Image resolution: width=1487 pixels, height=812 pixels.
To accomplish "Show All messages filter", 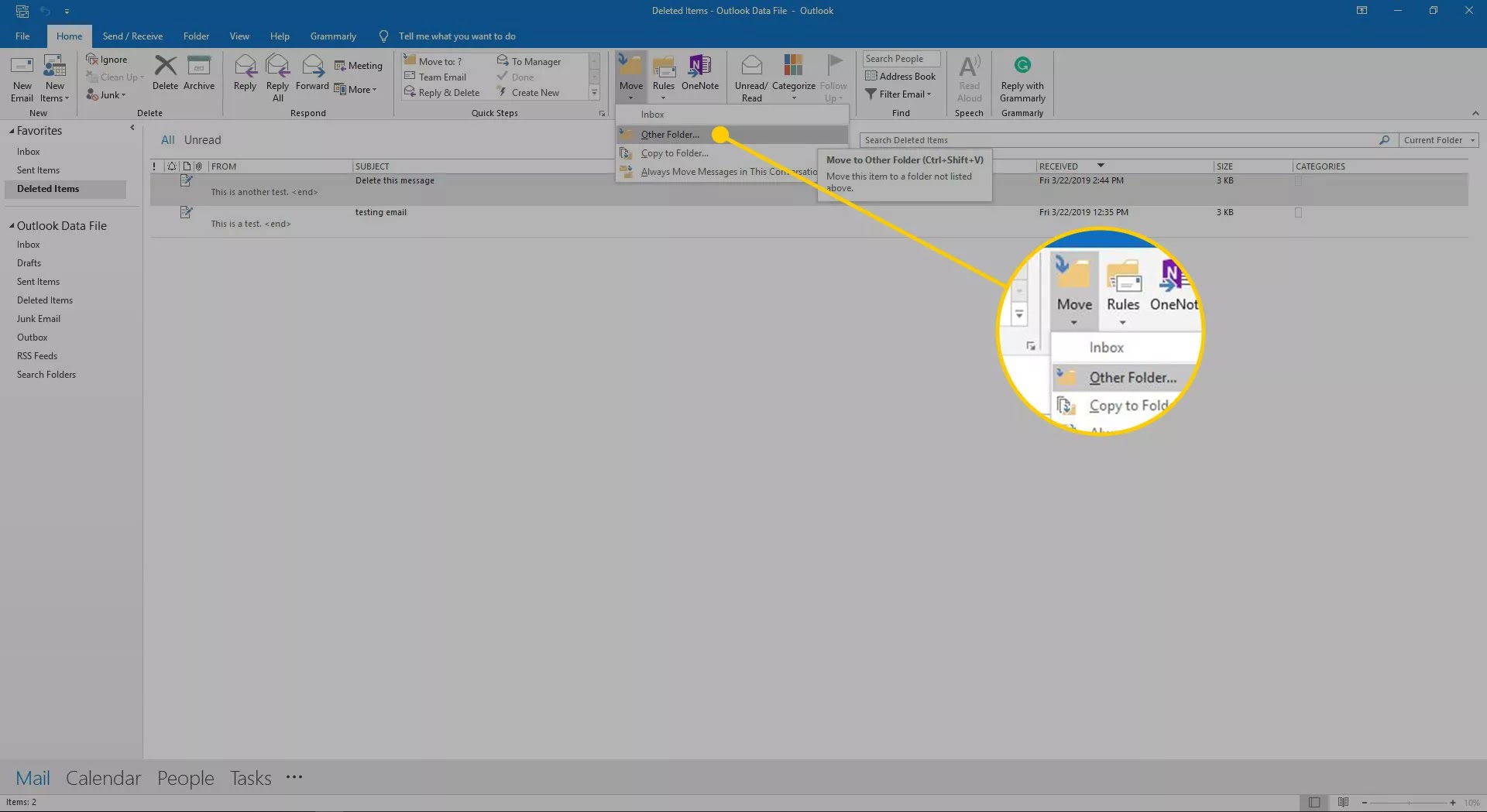I will click(x=167, y=140).
